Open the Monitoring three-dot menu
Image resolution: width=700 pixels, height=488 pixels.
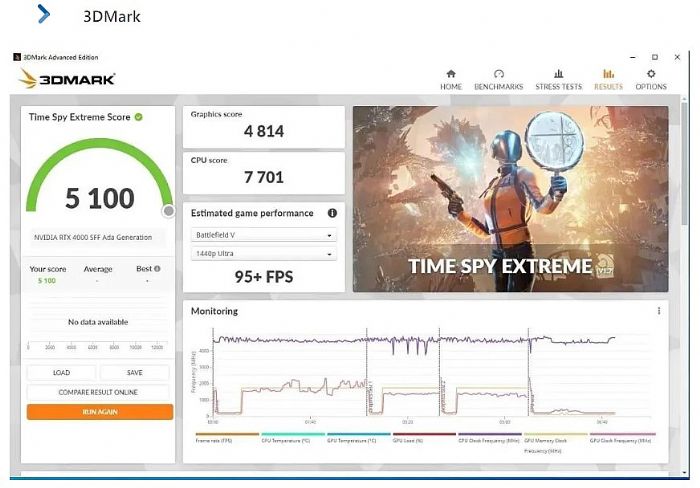pos(659,311)
